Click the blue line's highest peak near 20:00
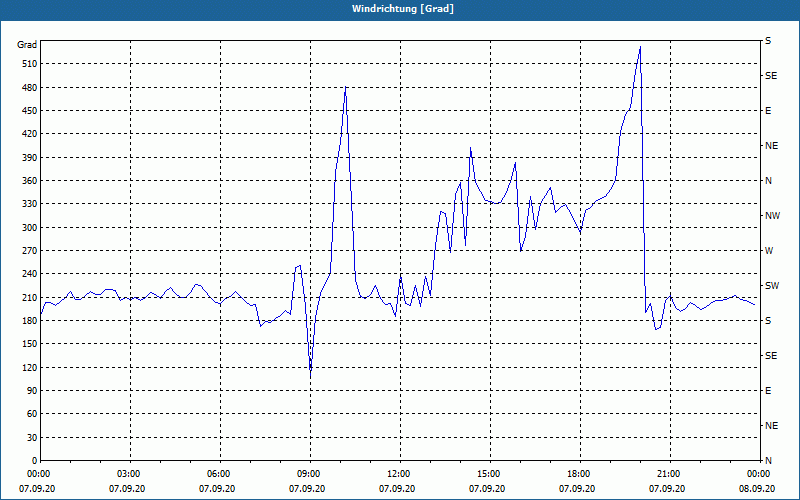This screenshot has width=800, height=500. tap(640, 47)
